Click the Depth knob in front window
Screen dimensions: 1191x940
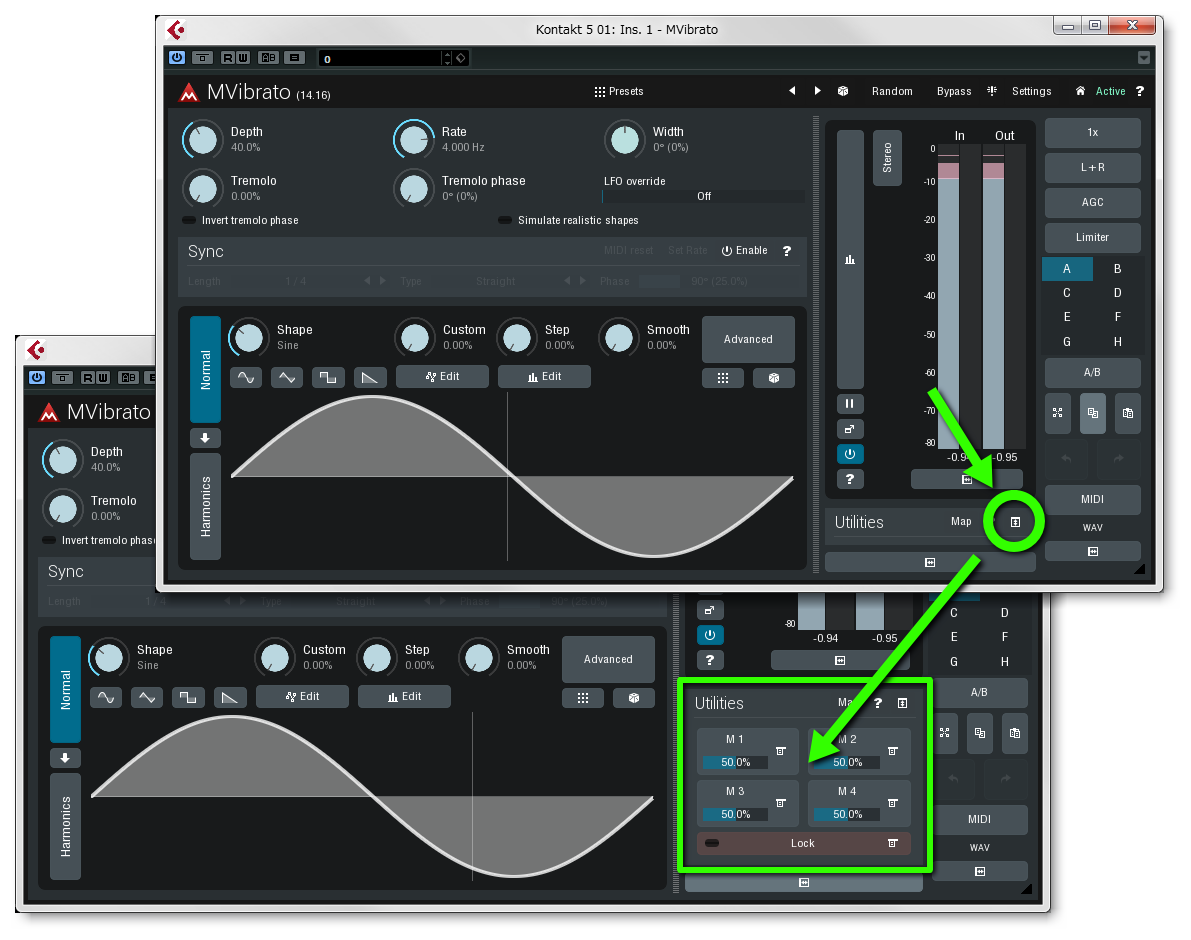click(202, 139)
